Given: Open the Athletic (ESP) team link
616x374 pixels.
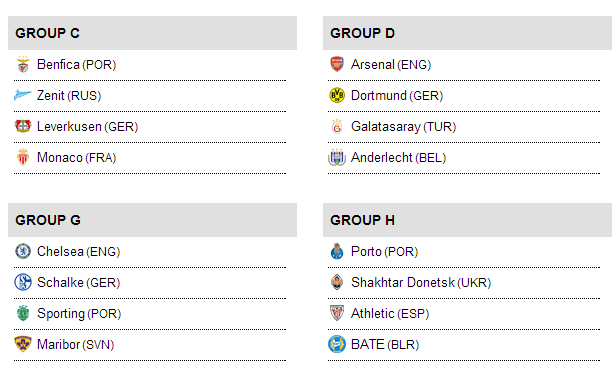Looking at the screenshot, I should click(390, 314).
